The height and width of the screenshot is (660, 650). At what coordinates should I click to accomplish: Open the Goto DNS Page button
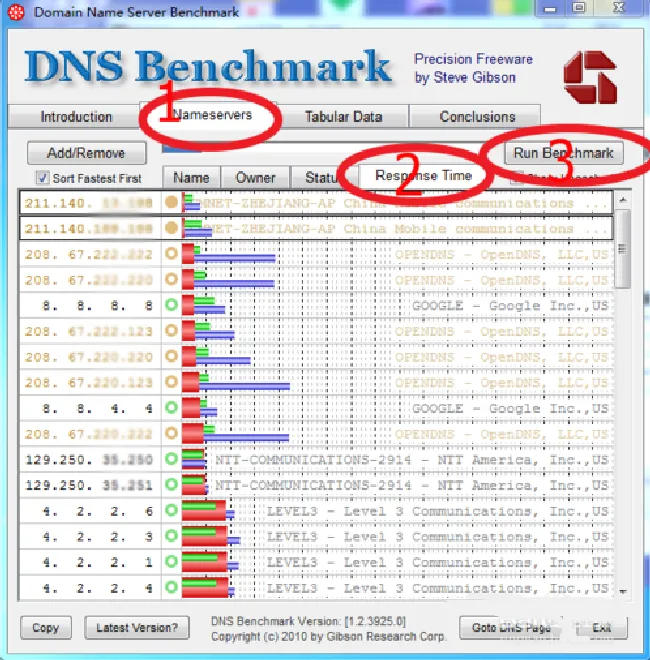(511, 628)
